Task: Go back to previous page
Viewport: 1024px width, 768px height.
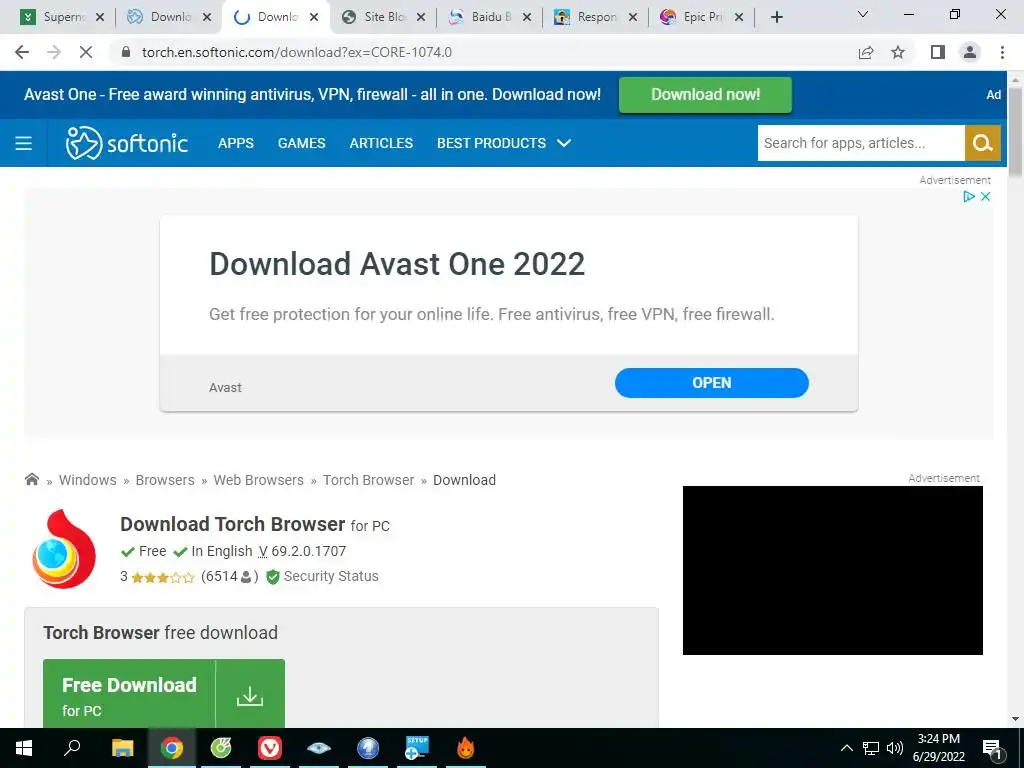Action: click(x=22, y=52)
